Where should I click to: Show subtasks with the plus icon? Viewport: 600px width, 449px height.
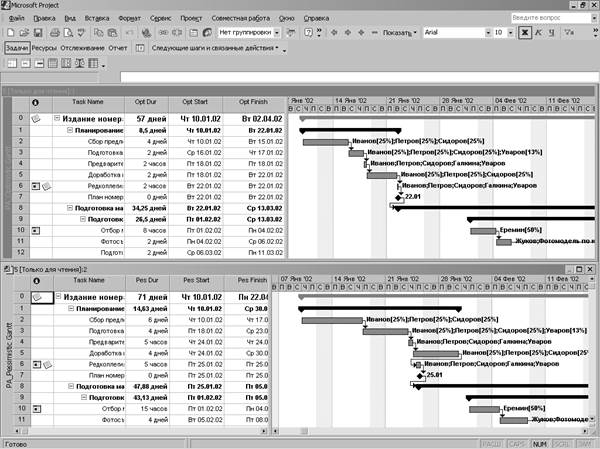click(x=361, y=33)
